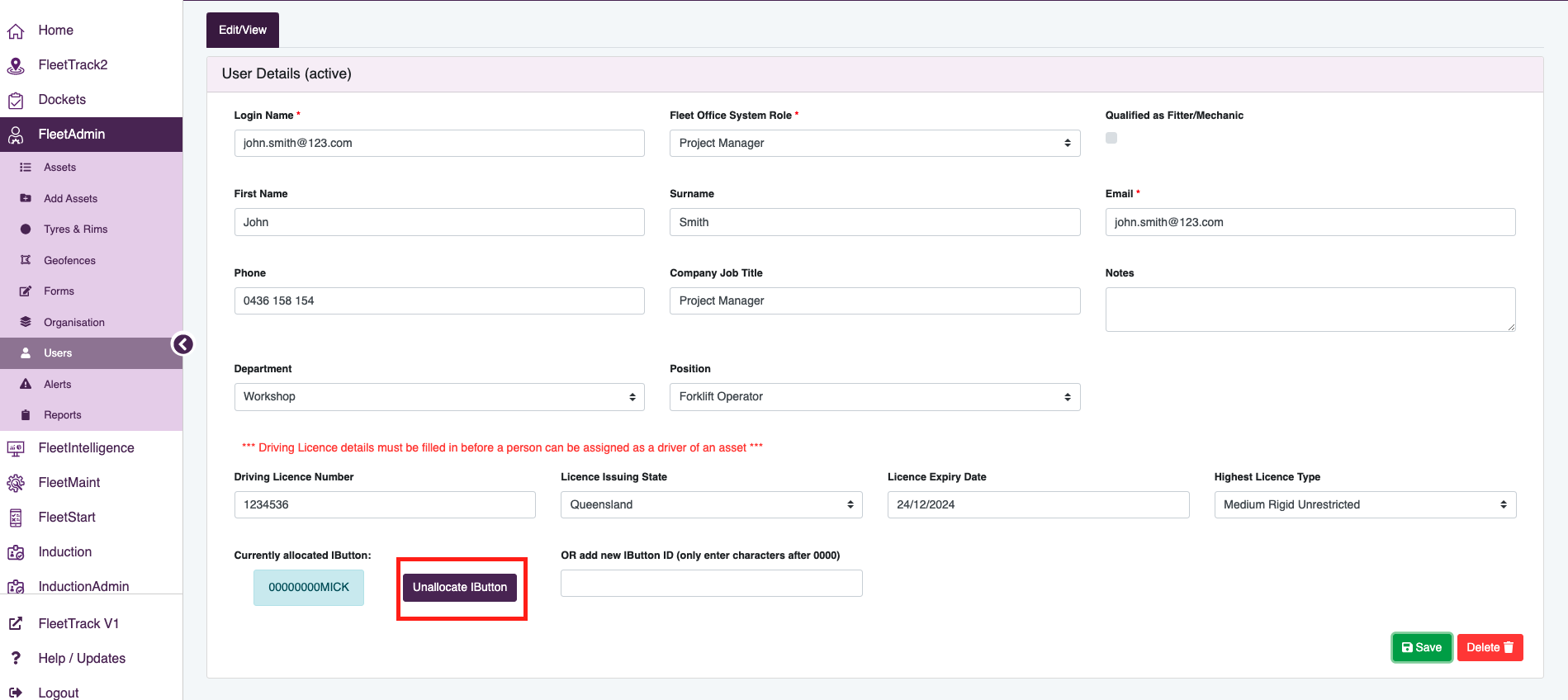Click the green Save button
Screen dimensions: 1568x700
(1422, 647)
